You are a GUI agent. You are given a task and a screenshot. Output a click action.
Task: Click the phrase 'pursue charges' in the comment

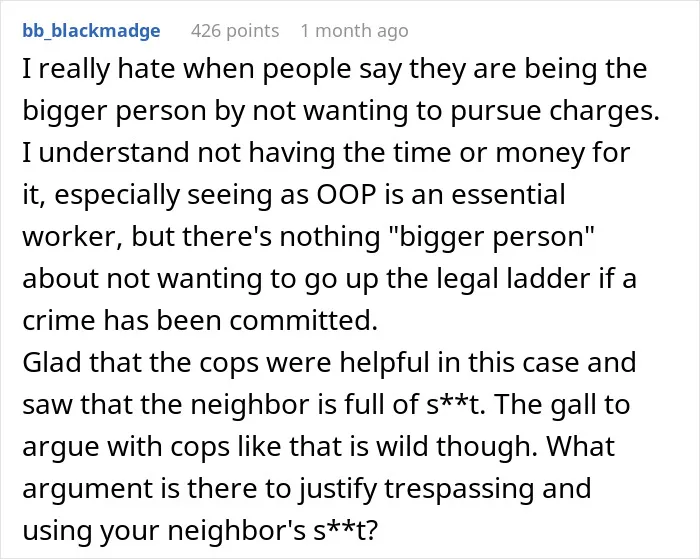pos(554,111)
